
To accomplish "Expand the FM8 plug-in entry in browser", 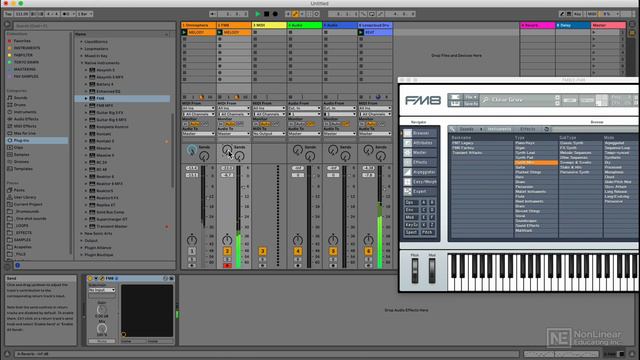I will 86,98.
